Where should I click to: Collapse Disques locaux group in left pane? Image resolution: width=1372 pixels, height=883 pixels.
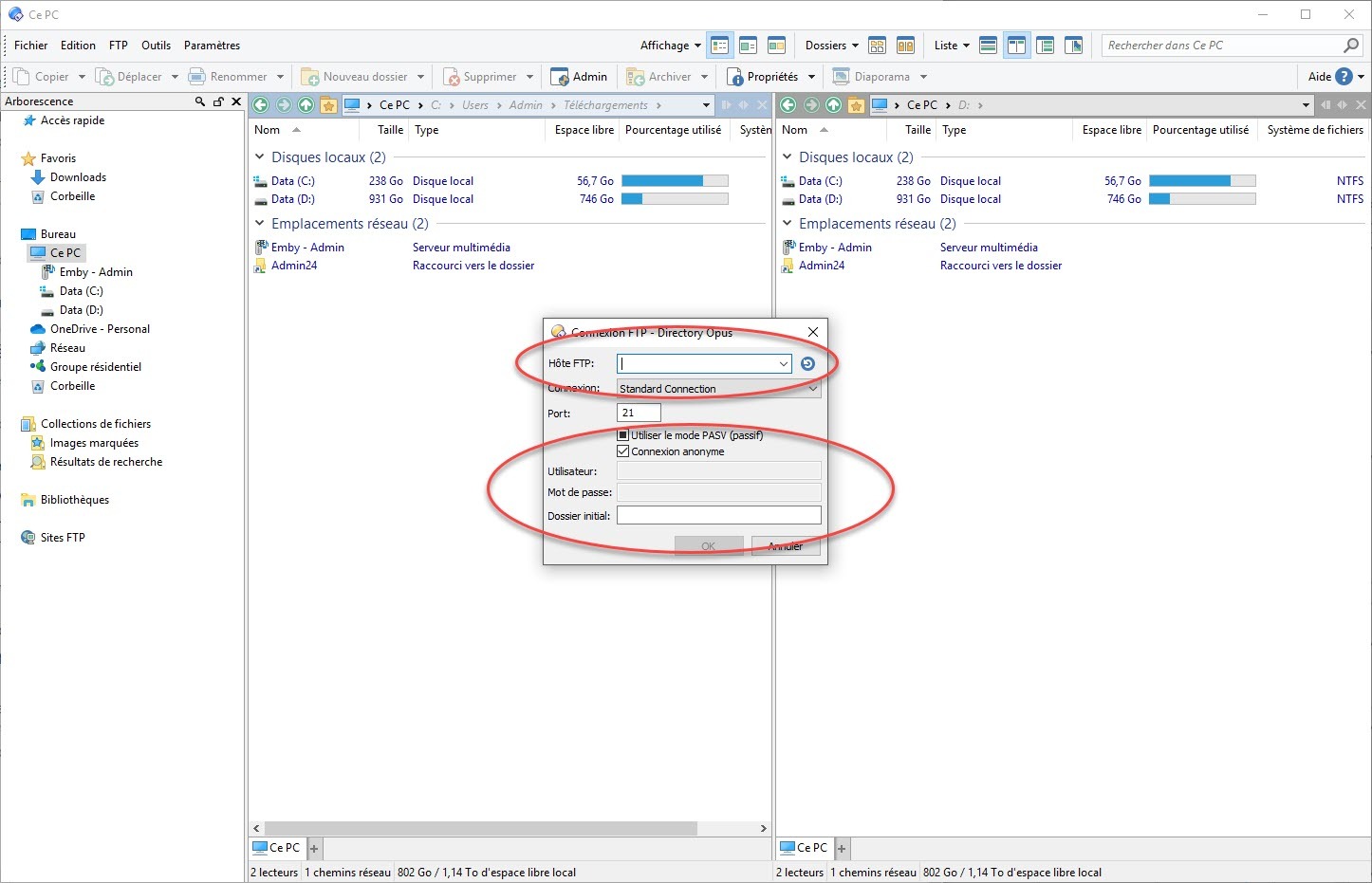(x=260, y=157)
